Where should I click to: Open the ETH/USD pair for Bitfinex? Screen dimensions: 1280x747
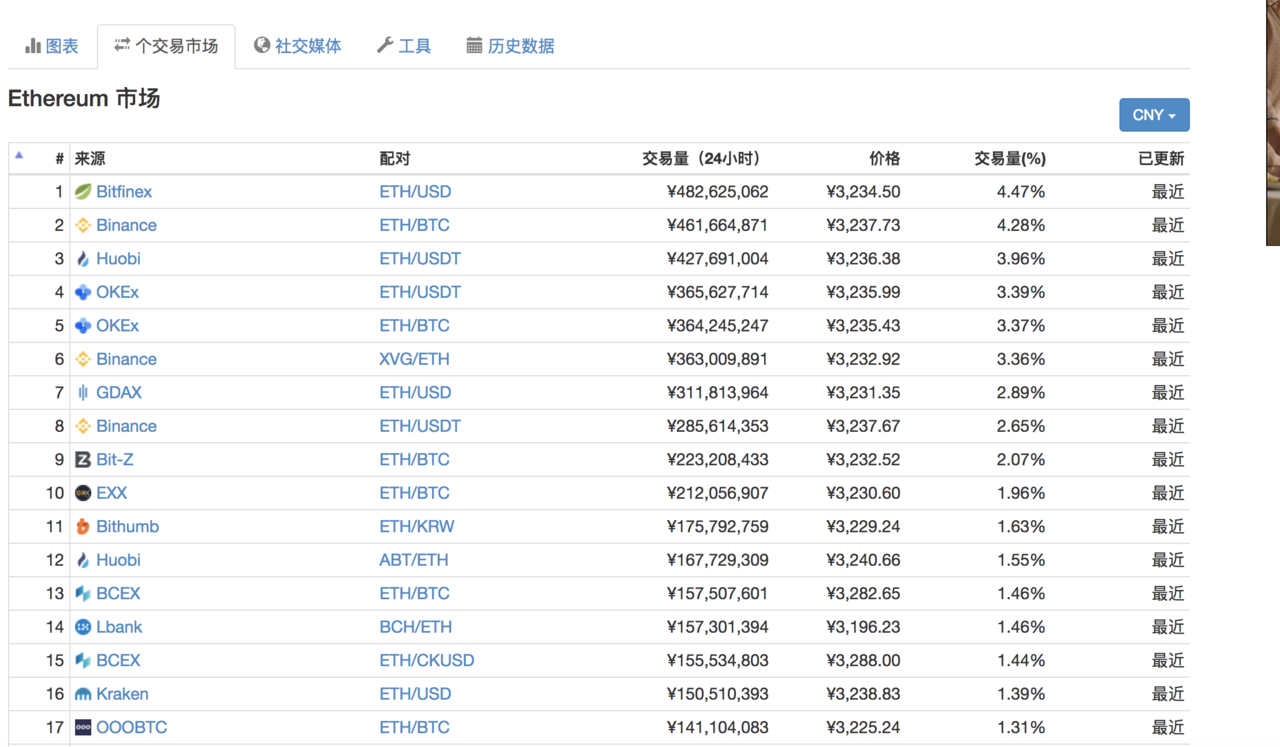tap(415, 192)
